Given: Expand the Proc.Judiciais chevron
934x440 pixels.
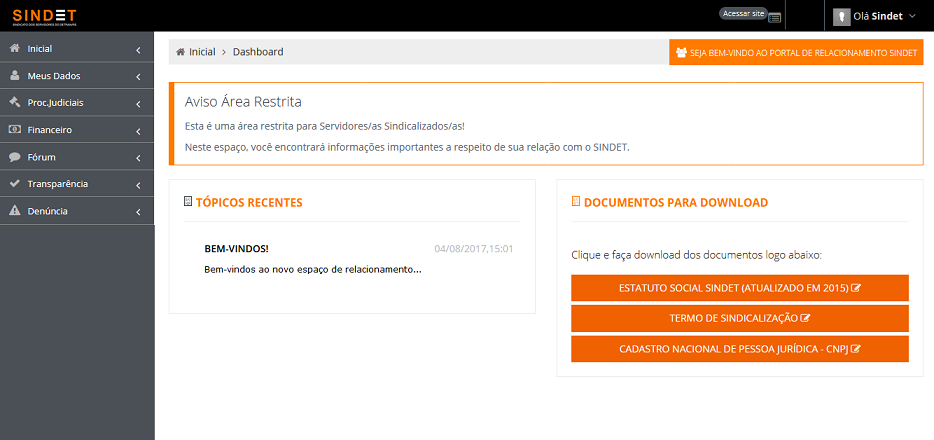Looking at the screenshot, I should 138,104.
